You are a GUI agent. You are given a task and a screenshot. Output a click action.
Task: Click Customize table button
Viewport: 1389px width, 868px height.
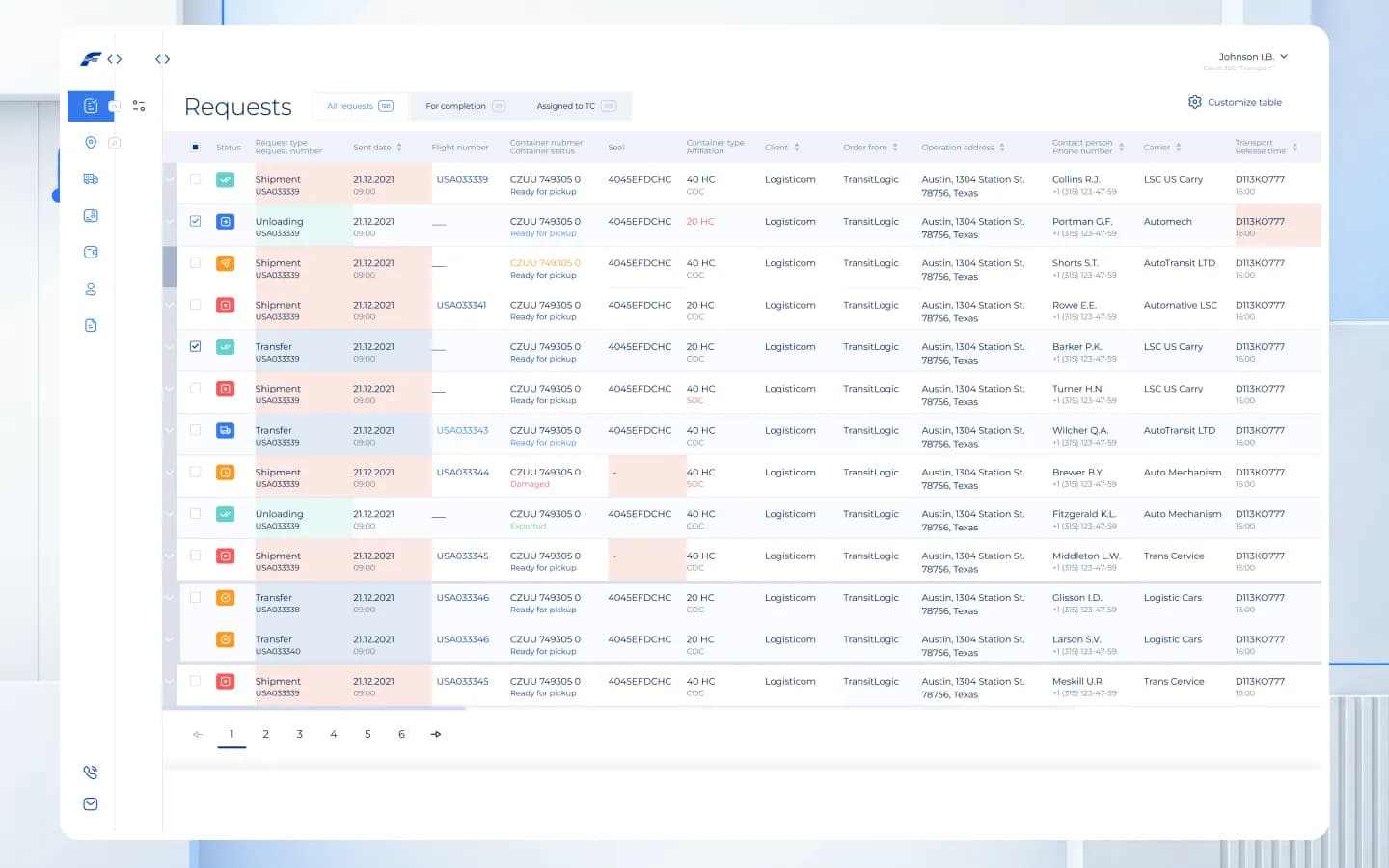(1235, 102)
